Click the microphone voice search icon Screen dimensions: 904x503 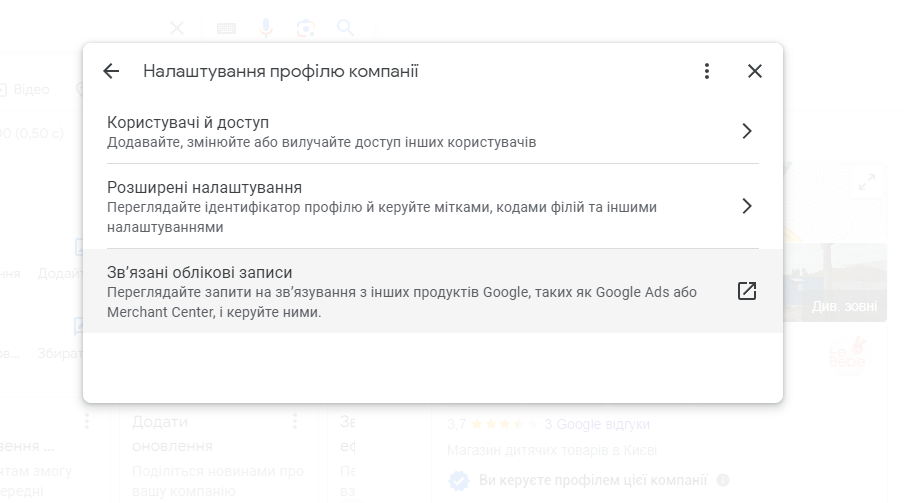click(266, 28)
